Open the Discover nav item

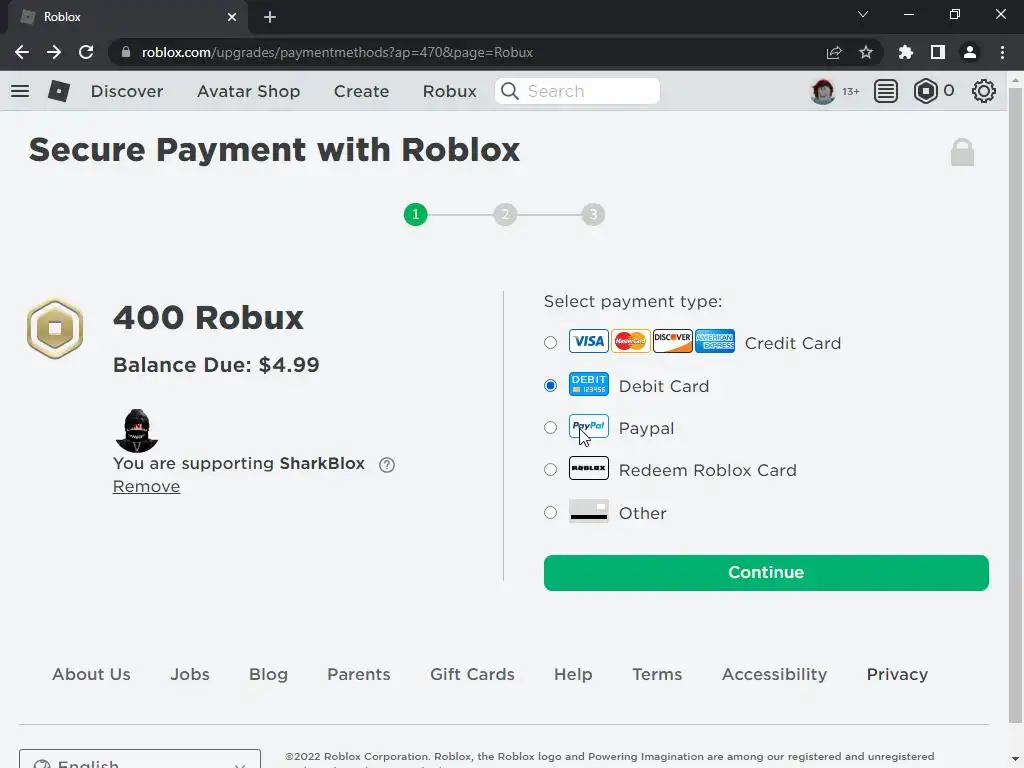[127, 91]
